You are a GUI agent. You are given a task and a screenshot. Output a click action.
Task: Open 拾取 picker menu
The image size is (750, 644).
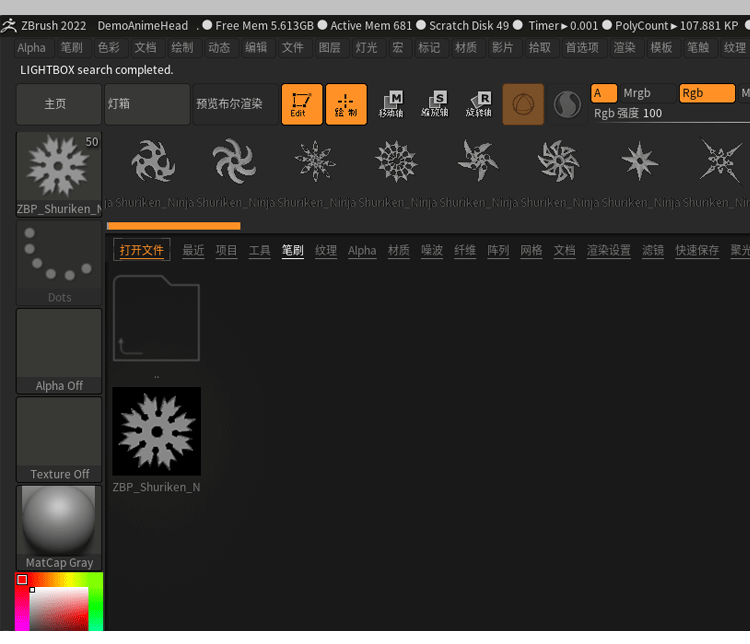coord(540,48)
